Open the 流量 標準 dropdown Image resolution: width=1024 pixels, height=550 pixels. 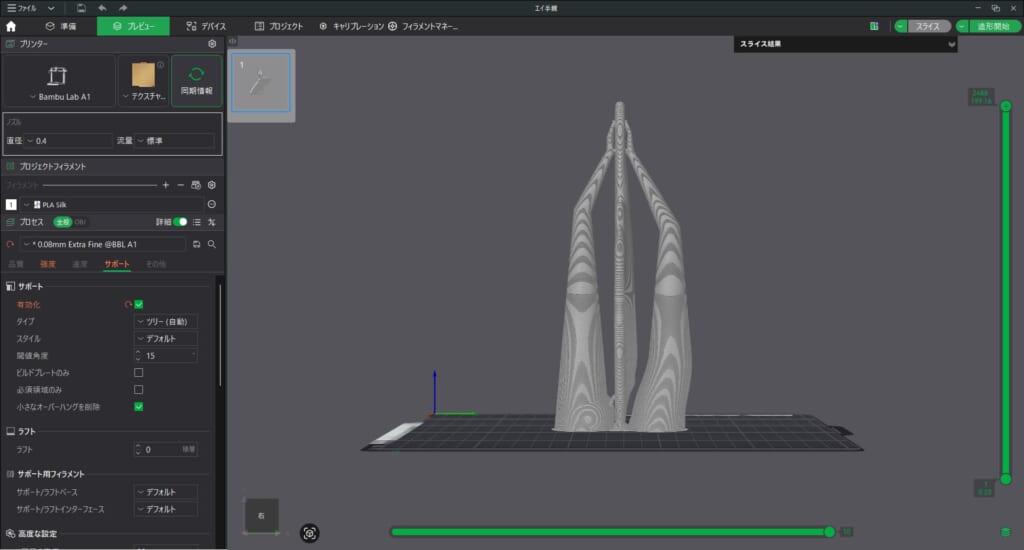click(174, 140)
